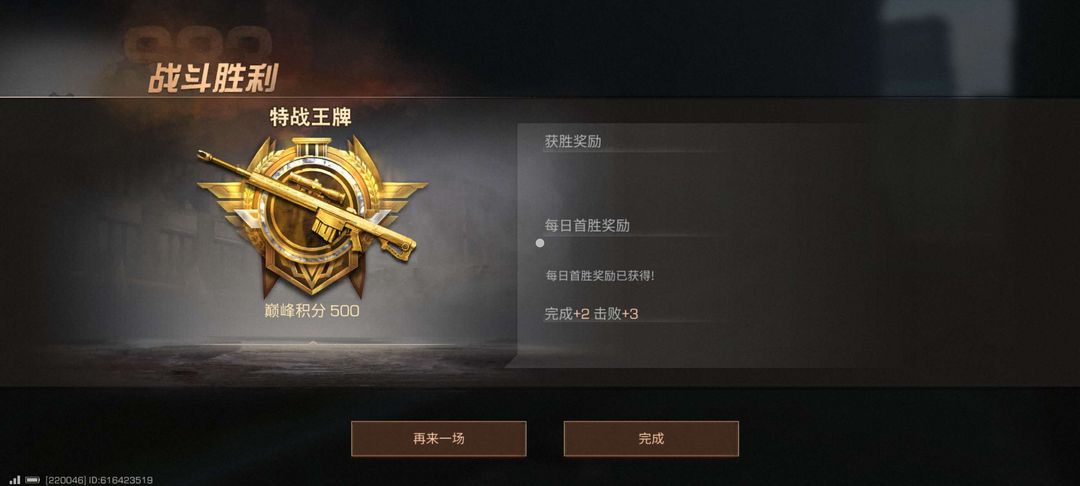Screen dimensions: 1080x486
Task: Tap the III tier marker atop the badge
Action: [312, 145]
